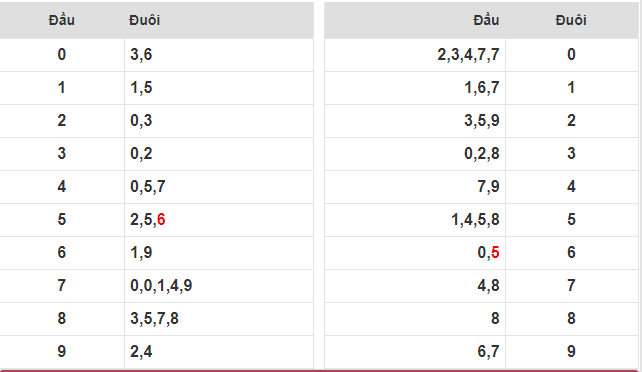Select the red 6 in row 5
The image size is (642, 372).
[161, 220]
